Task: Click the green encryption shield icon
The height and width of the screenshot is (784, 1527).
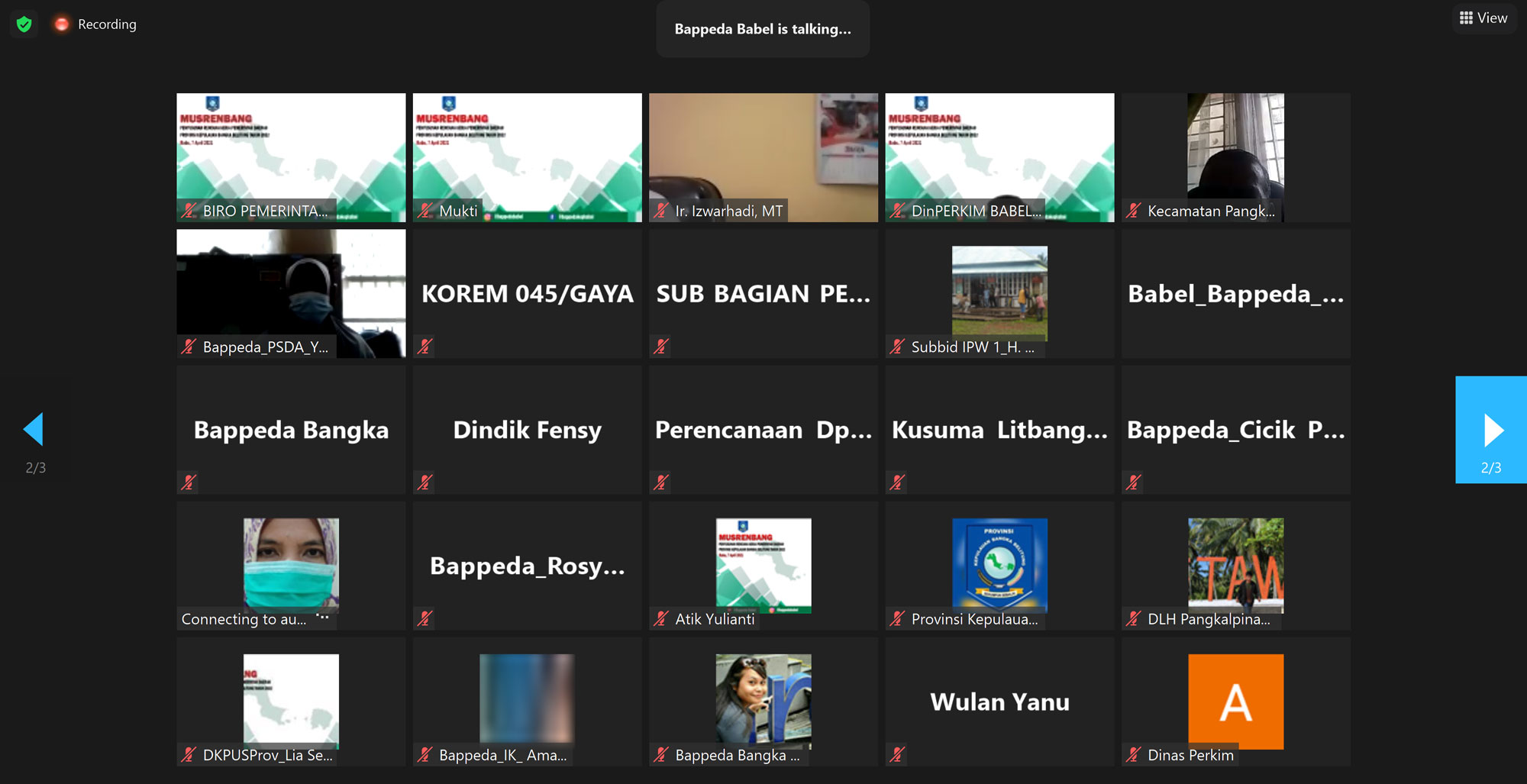Action: (x=24, y=24)
